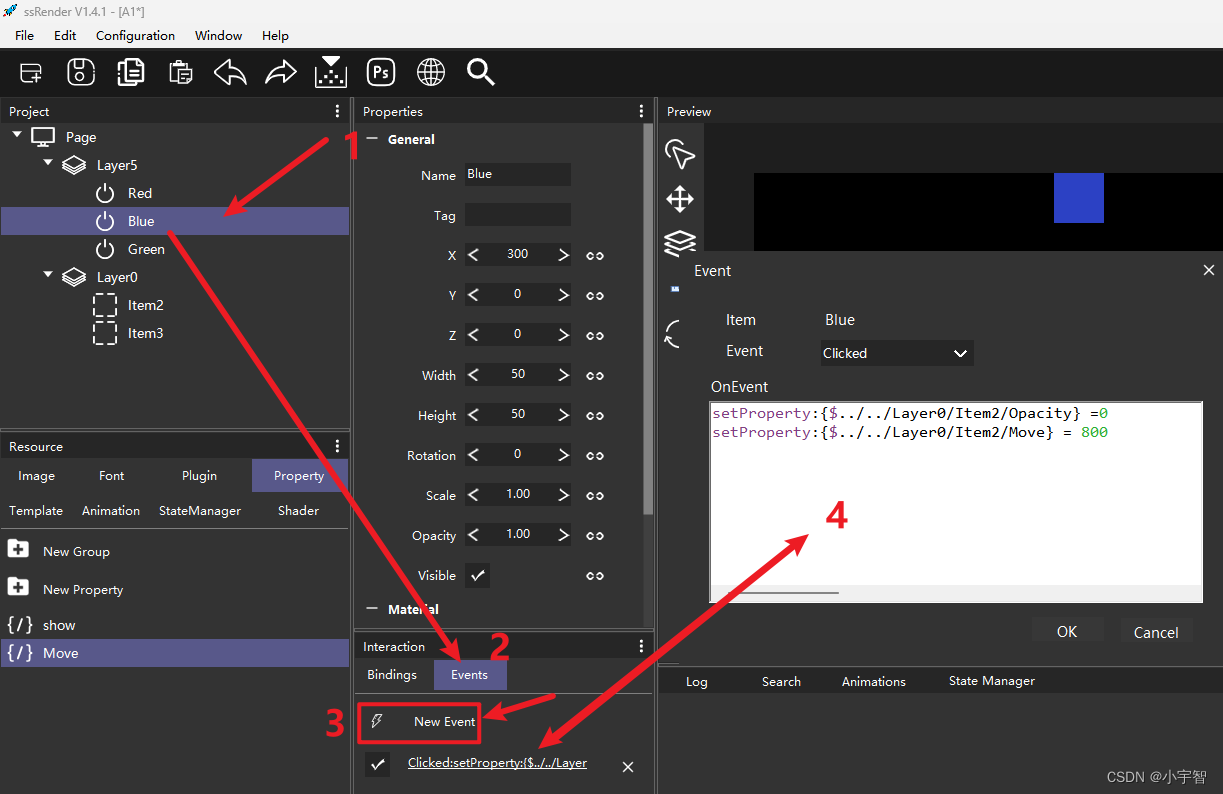Select the Copy documents icon
This screenshot has width=1223, height=794.
pos(130,71)
